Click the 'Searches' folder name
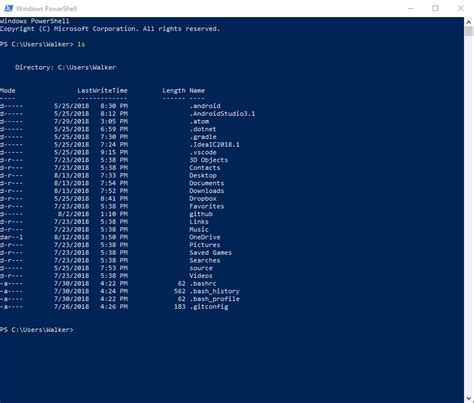Viewport: 474px width, 403px height. point(205,260)
